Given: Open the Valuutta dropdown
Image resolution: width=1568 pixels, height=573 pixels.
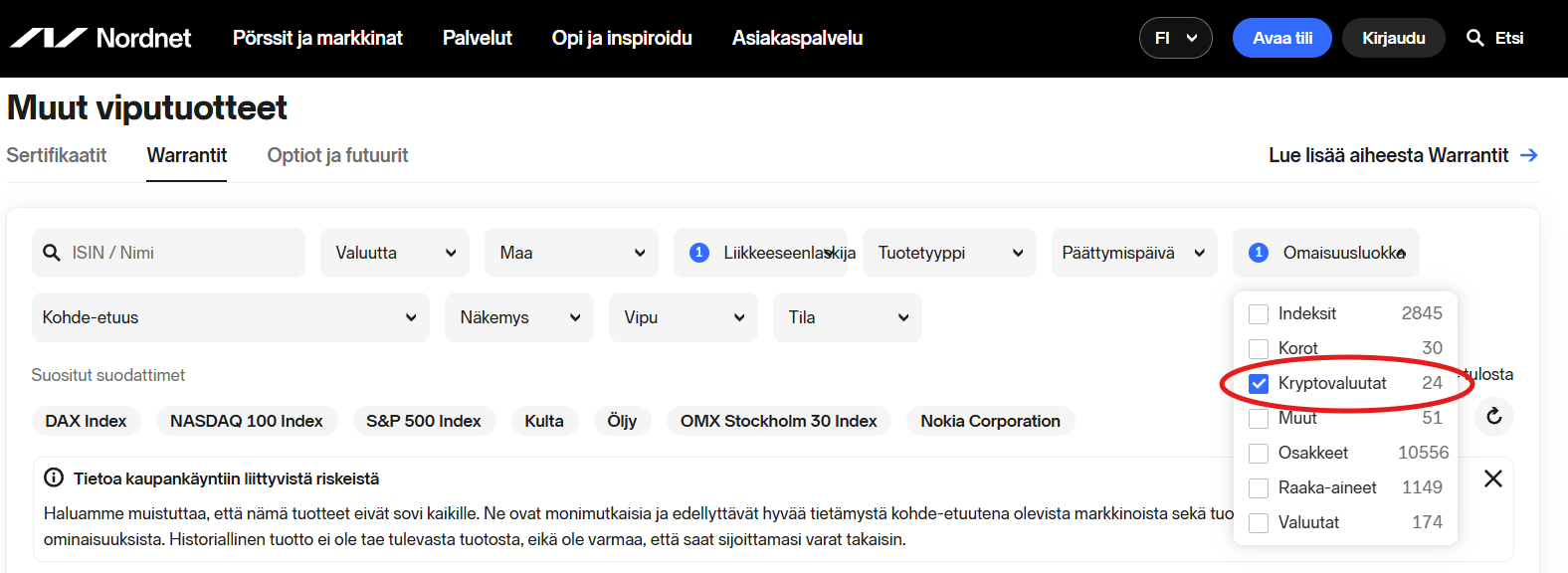Looking at the screenshot, I should [395, 253].
